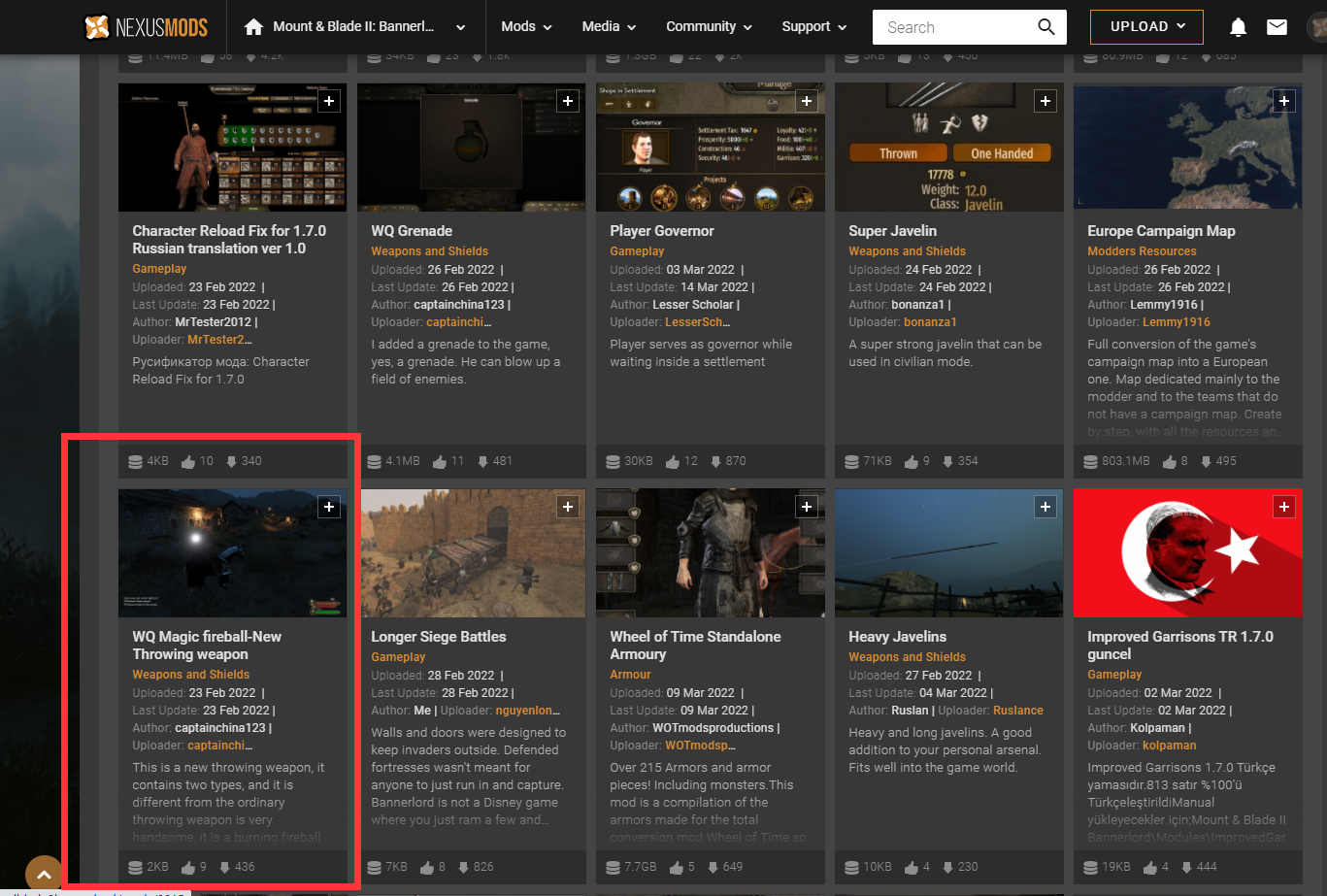The image size is (1327, 896).
Task: Open uploader LesserSch... profile
Action: tap(697, 322)
